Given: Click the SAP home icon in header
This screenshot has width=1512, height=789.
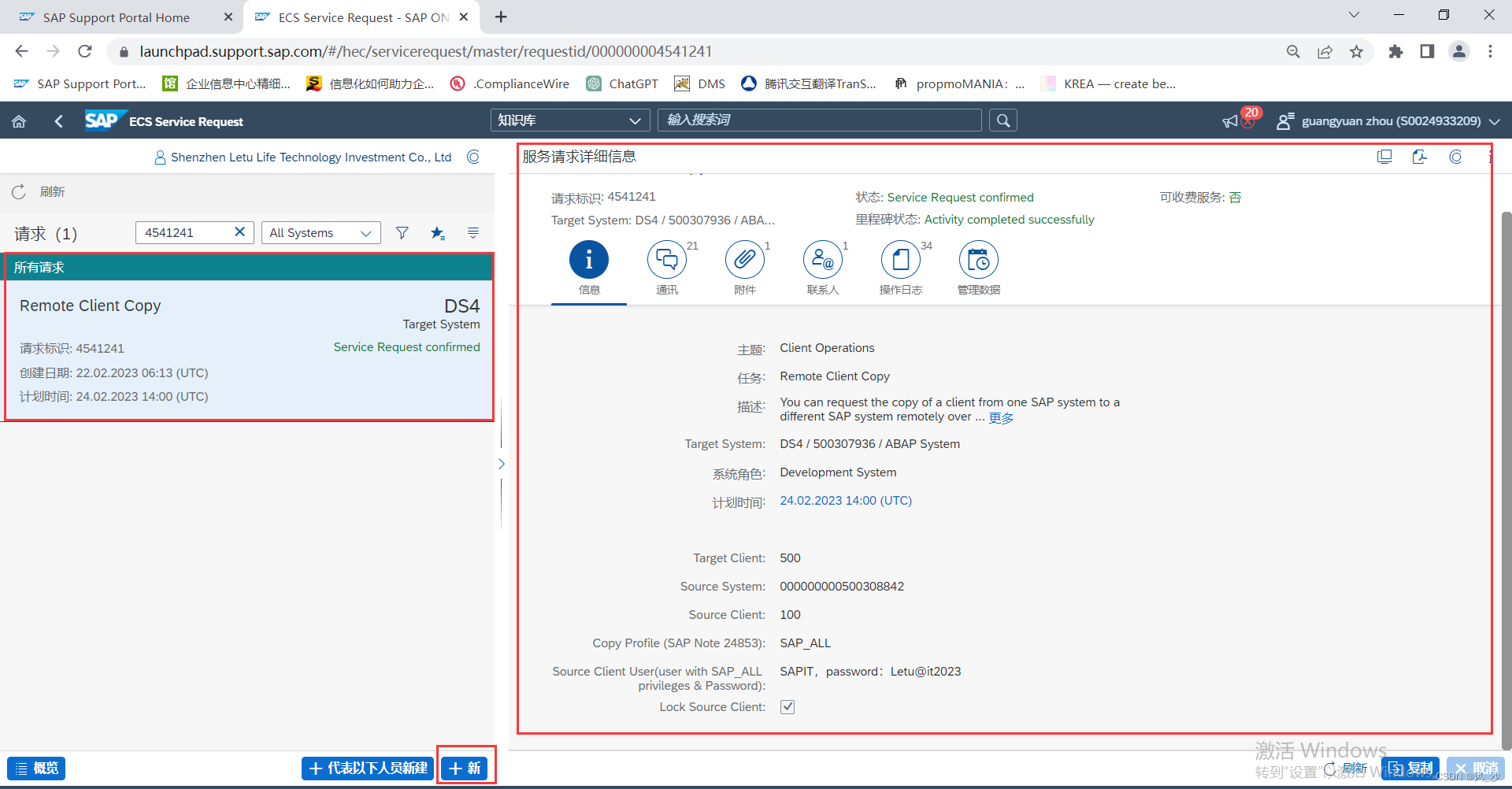Looking at the screenshot, I should point(19,121).
